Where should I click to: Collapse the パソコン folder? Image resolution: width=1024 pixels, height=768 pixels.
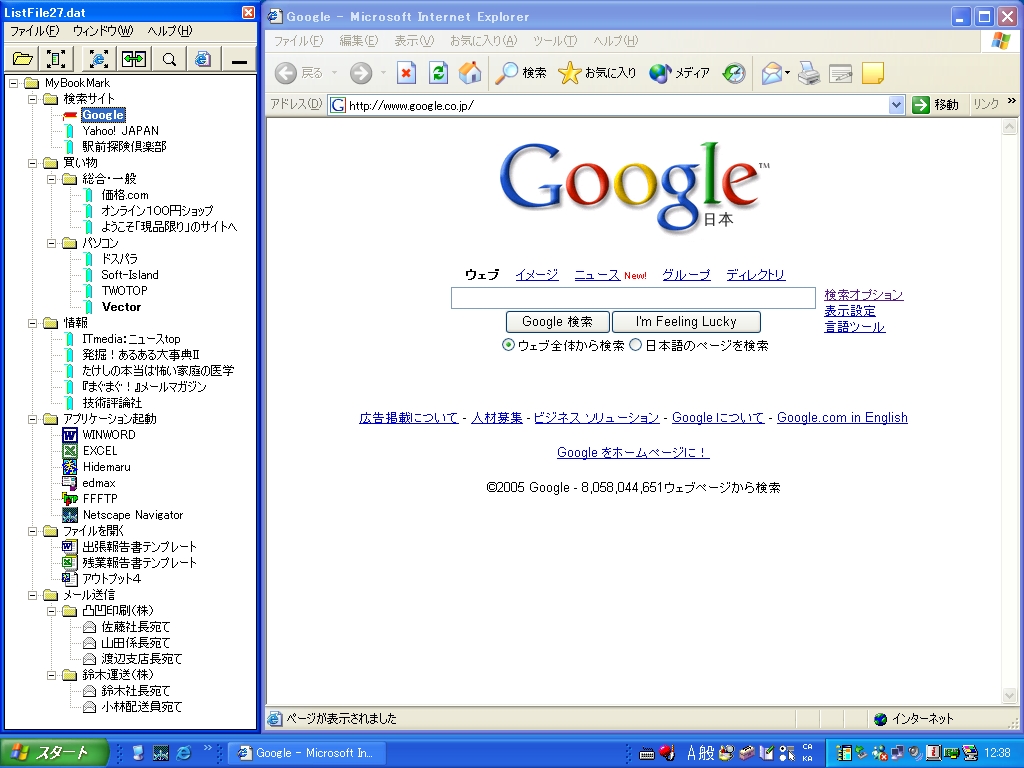[x=52, y=243]
